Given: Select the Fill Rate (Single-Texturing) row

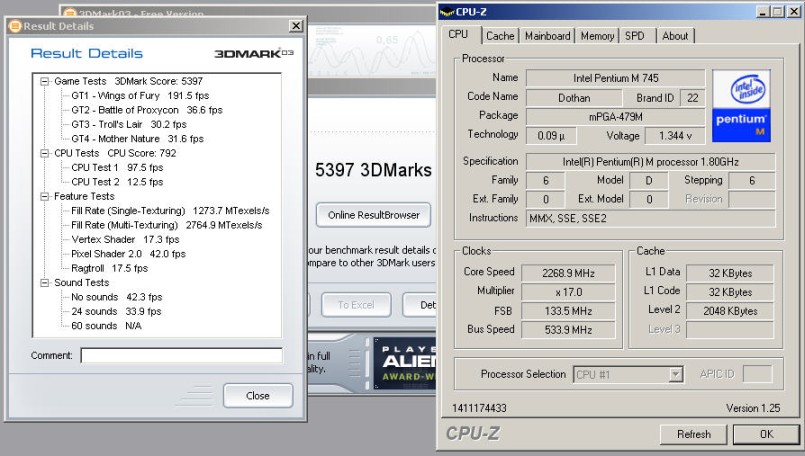Looking at the screenshot, I should tap(170, 211).
